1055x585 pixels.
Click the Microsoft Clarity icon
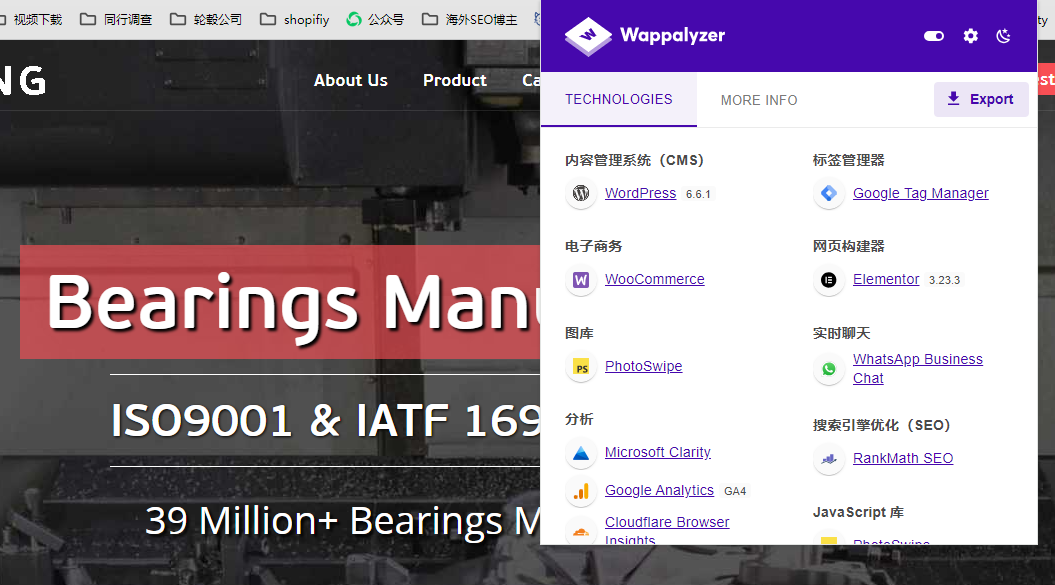[x=581, y=453]
